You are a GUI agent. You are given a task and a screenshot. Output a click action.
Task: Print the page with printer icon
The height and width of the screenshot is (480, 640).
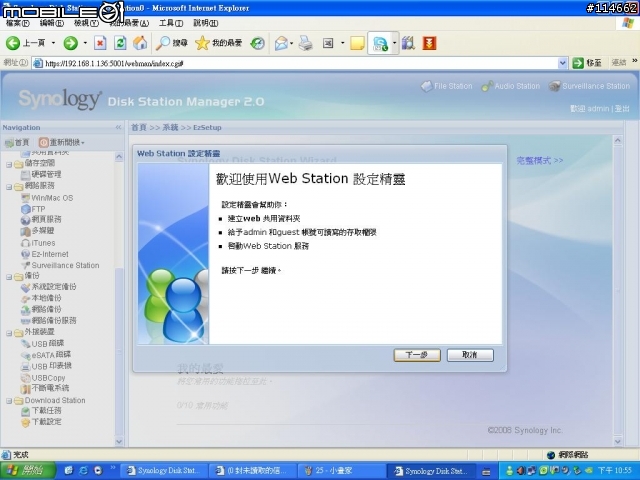[x=305, y=43]
